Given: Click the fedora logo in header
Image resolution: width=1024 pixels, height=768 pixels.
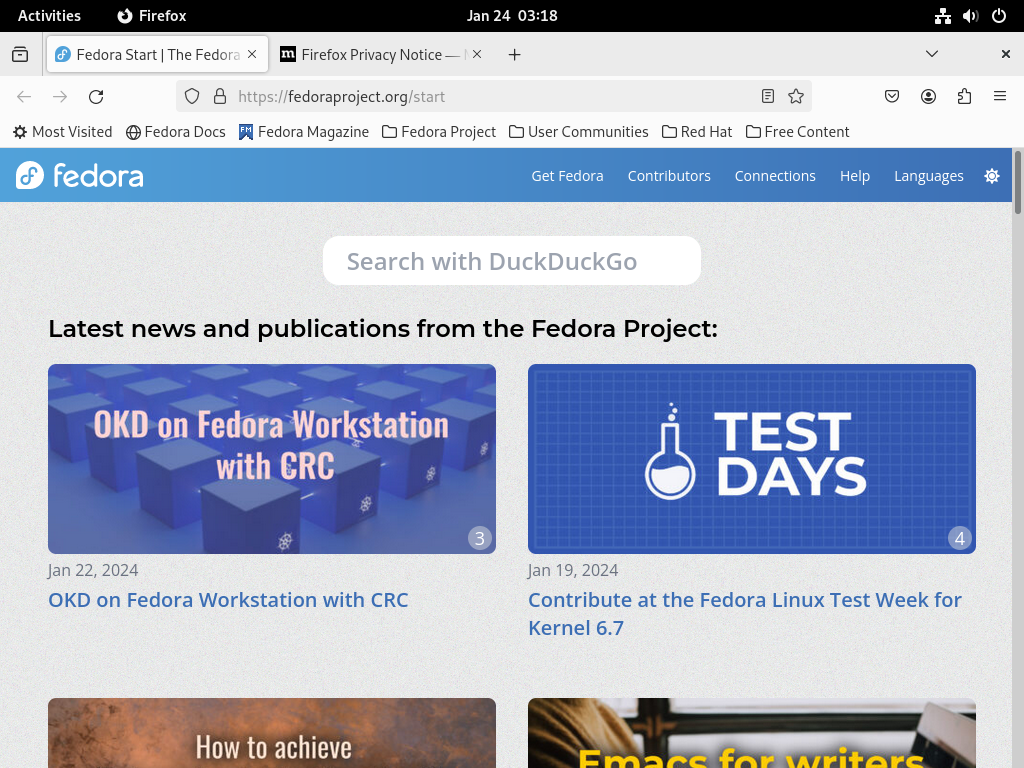Looking at the screenshot, I should pos(80,175).
